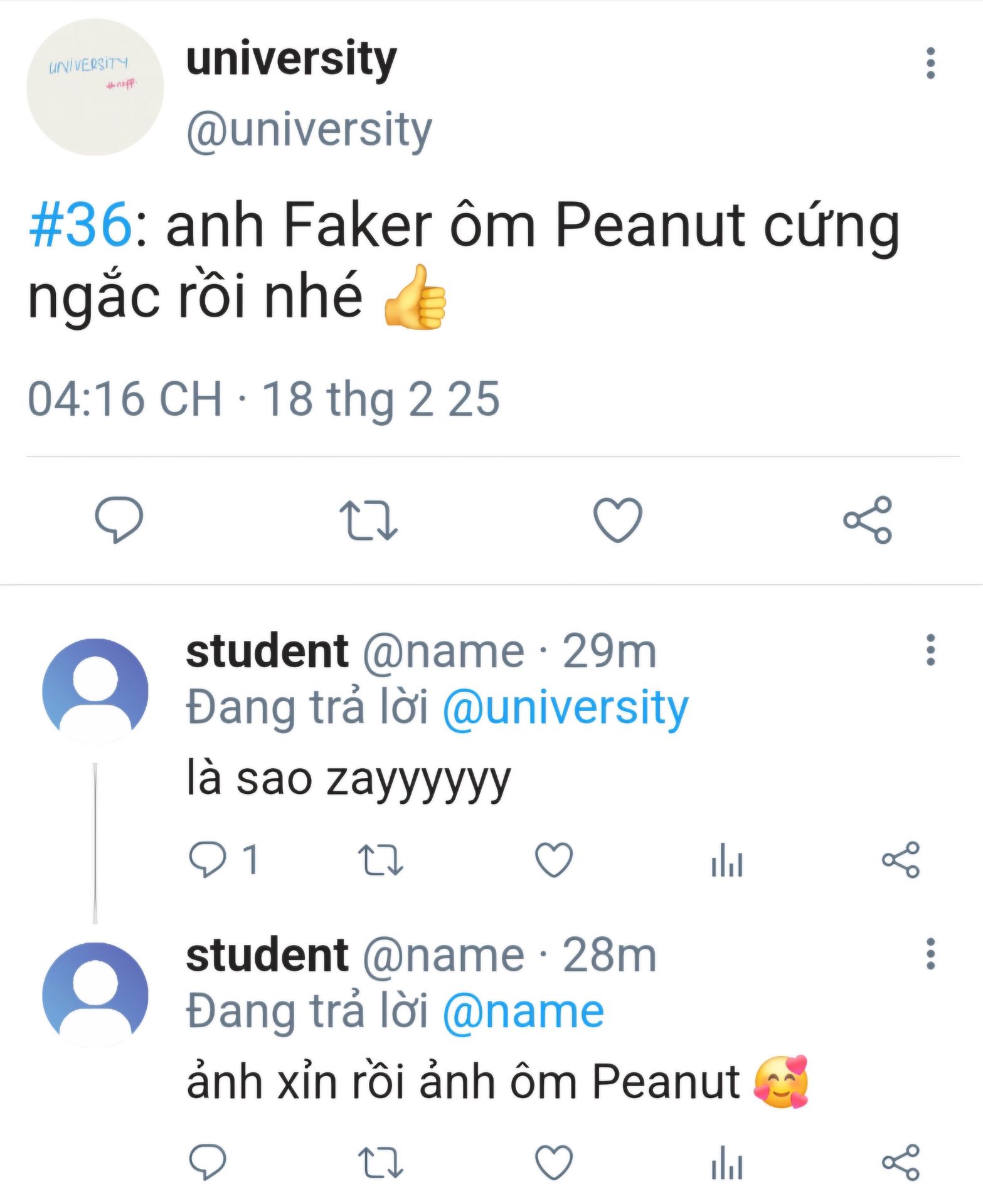Share the main university tweet
The width and height of the screenshot is (983, 1204).
click(868, 519)
